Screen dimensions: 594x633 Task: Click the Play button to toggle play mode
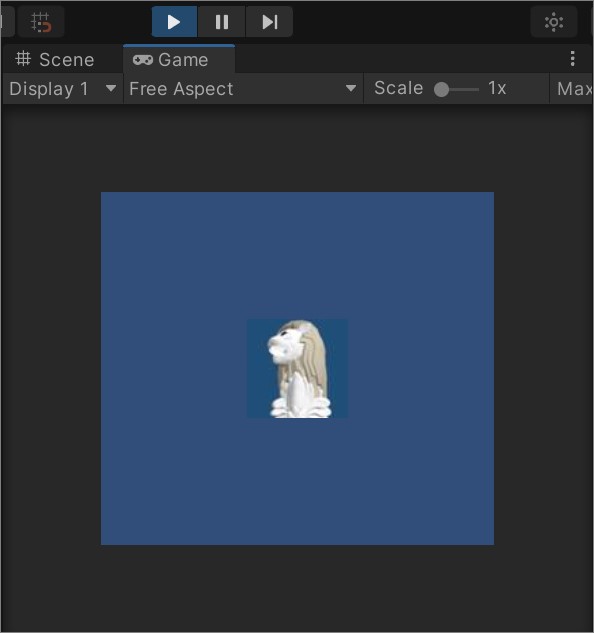174,22
